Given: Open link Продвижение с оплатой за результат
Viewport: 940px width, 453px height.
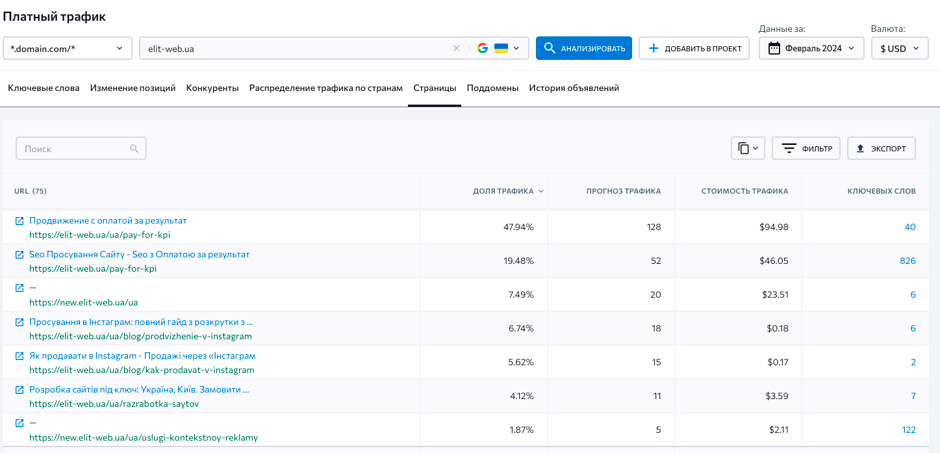Looking at the screenshot, I should 108,221.
